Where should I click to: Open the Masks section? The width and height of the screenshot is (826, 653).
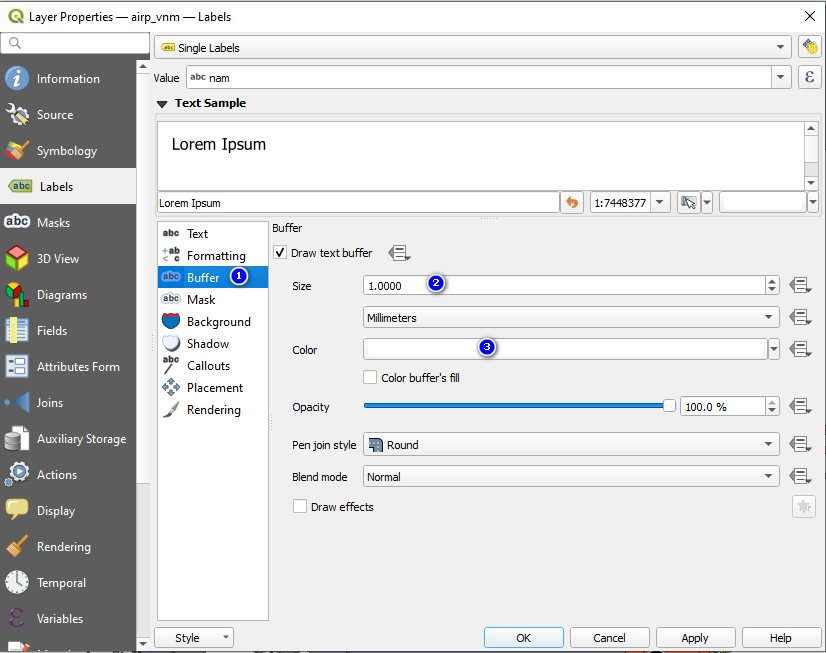(x=68, y=223)
